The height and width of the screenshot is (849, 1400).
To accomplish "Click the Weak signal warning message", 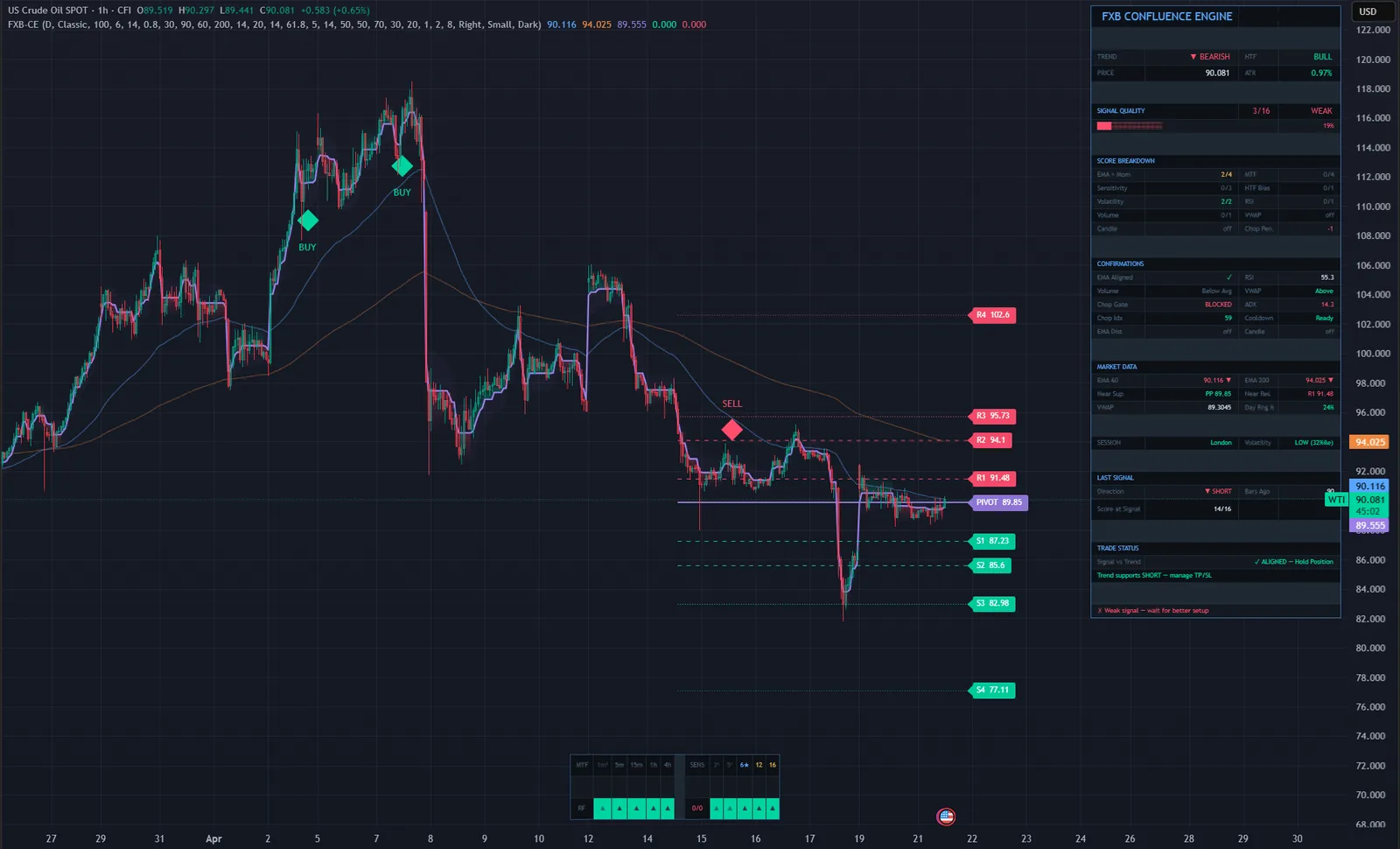I will pos(1153,611).
